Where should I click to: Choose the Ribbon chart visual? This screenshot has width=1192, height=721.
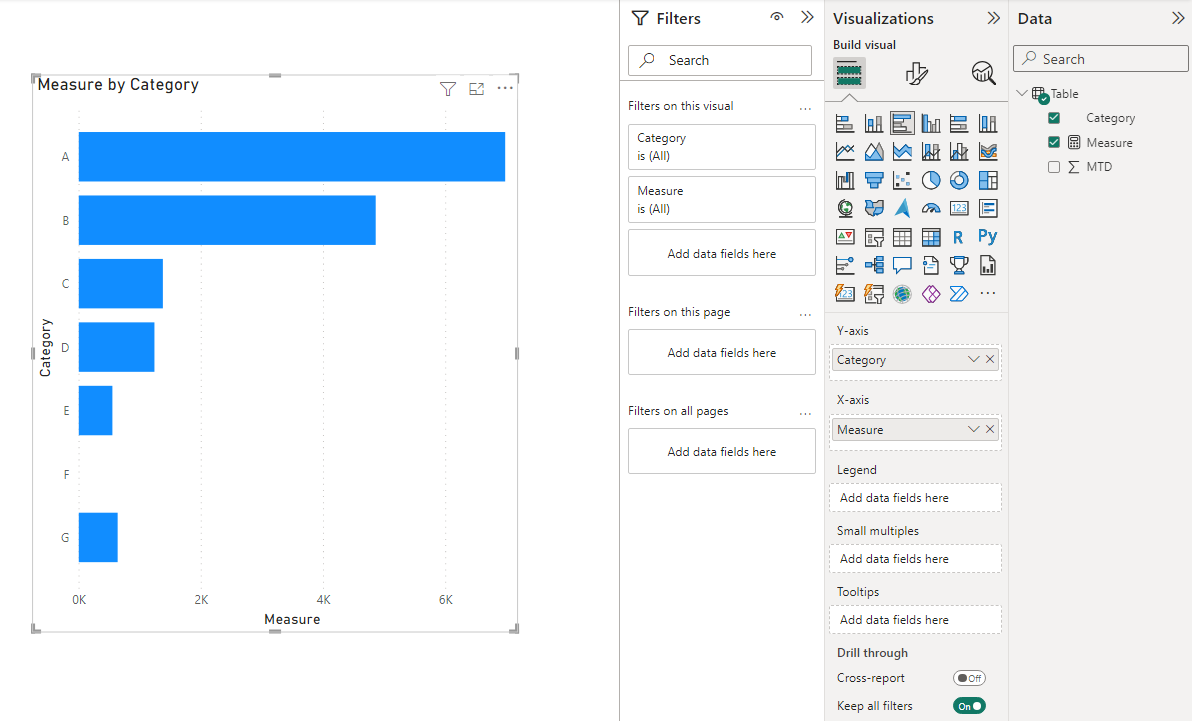click(x=988, y=151)
